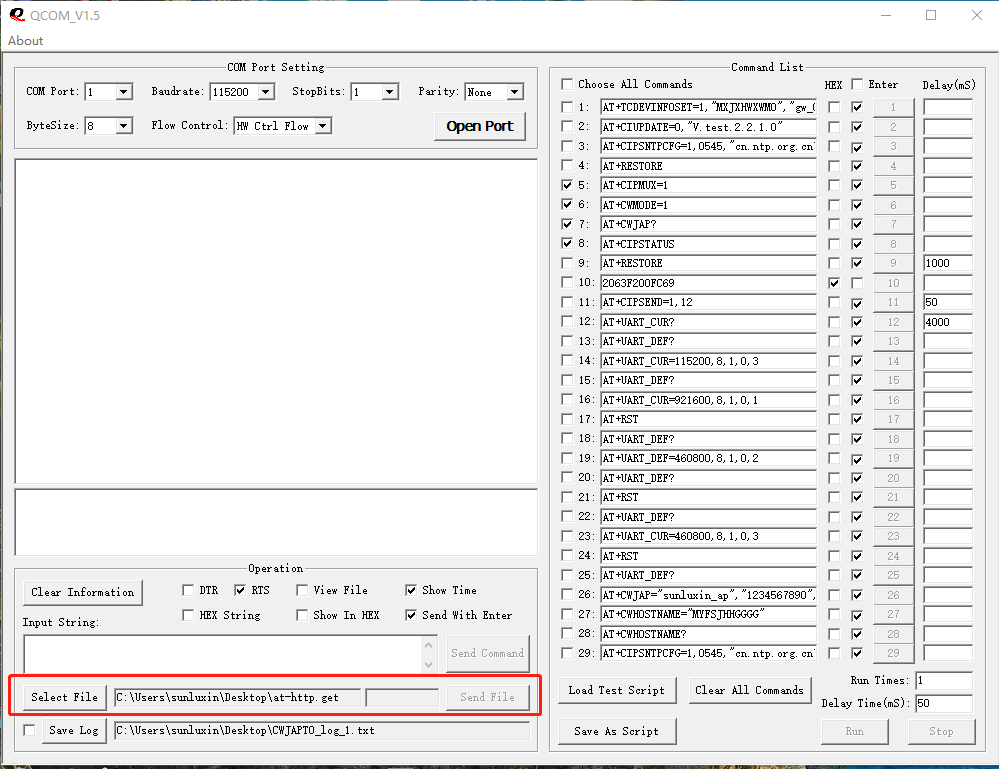Expand the COM Port dropdown

point(124,92)
